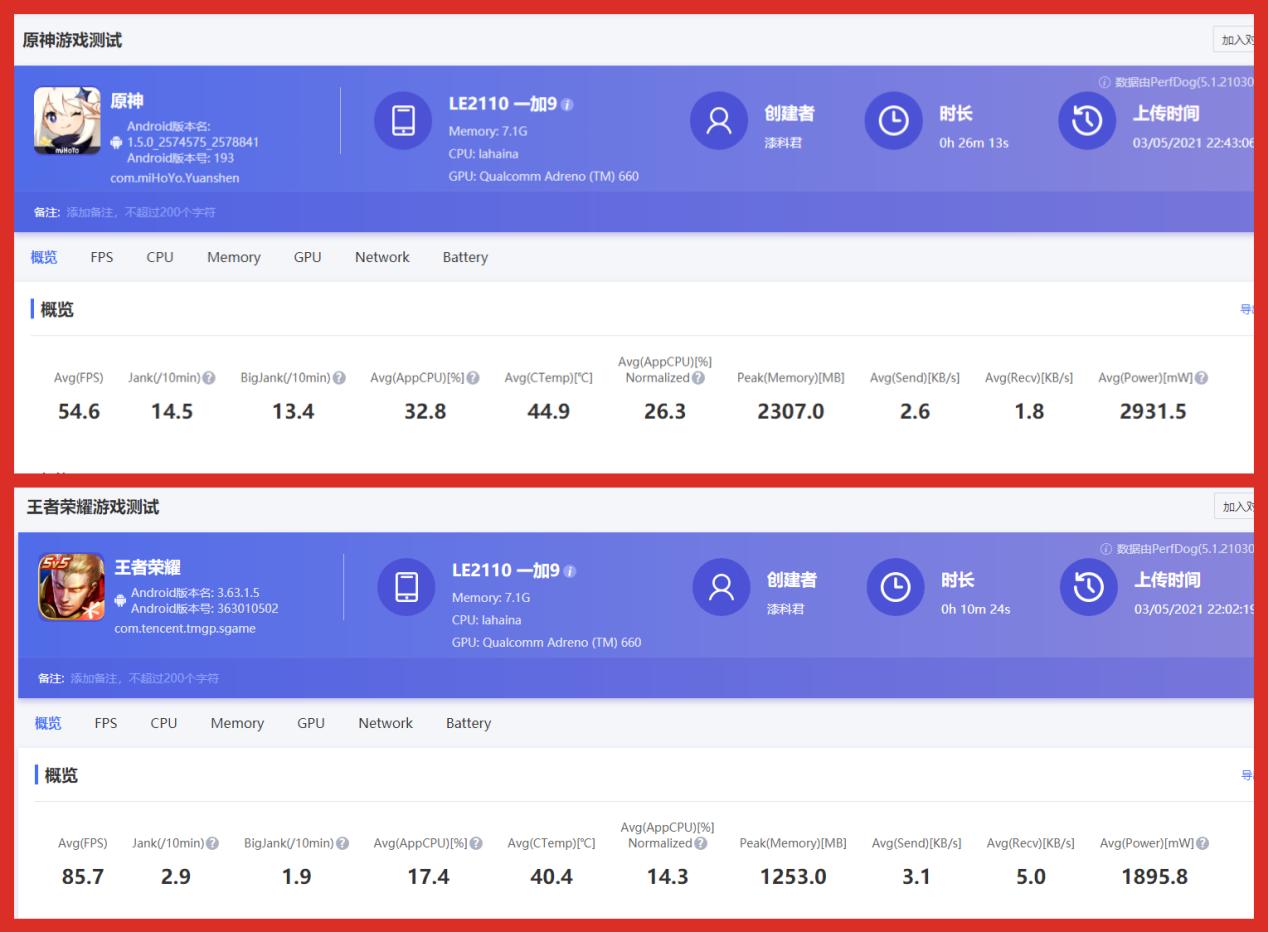The image size is (1268, 932).
Task: Switch to FPS tab in 原神 report
Action: coord(102,257)
